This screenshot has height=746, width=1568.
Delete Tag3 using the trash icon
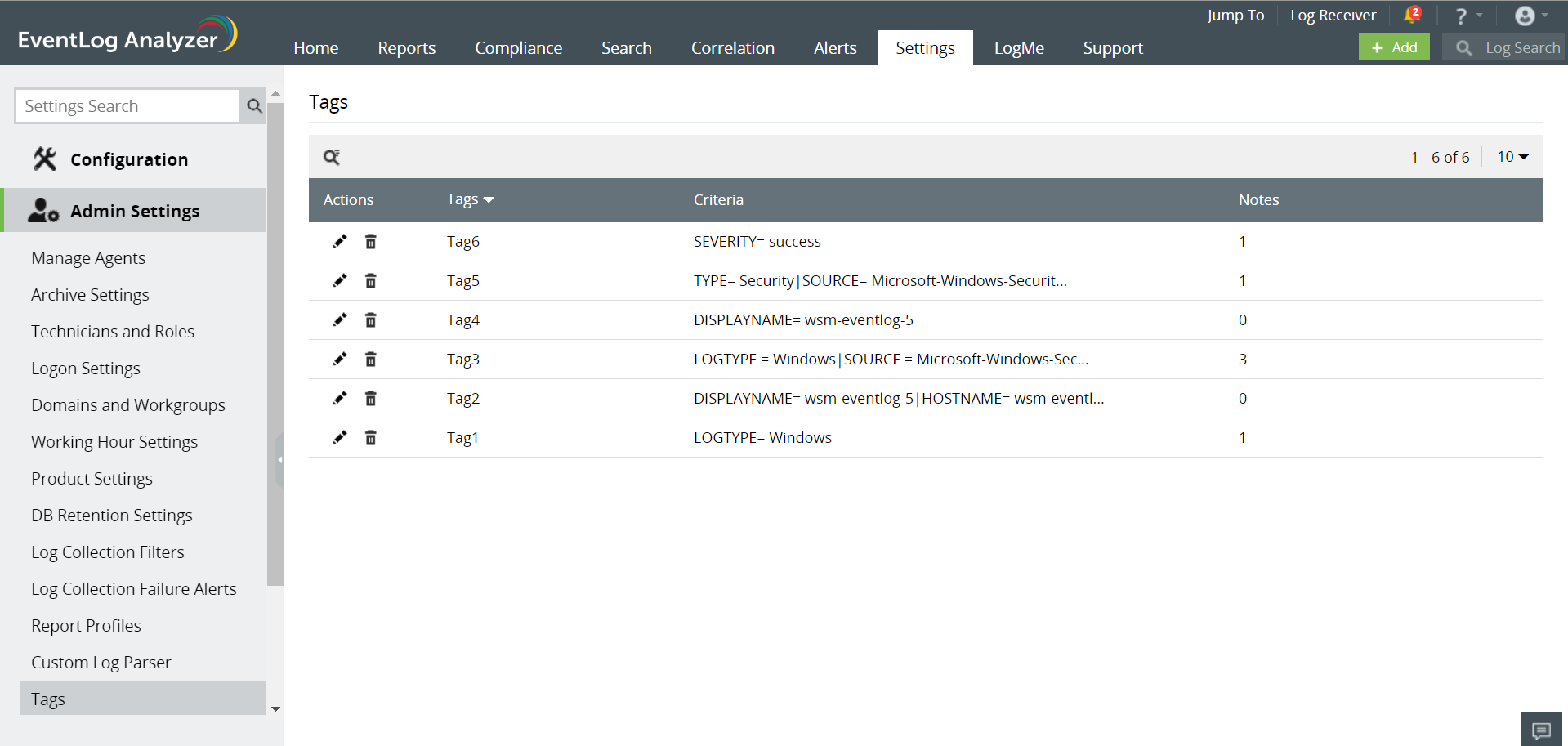coord(371,359)
